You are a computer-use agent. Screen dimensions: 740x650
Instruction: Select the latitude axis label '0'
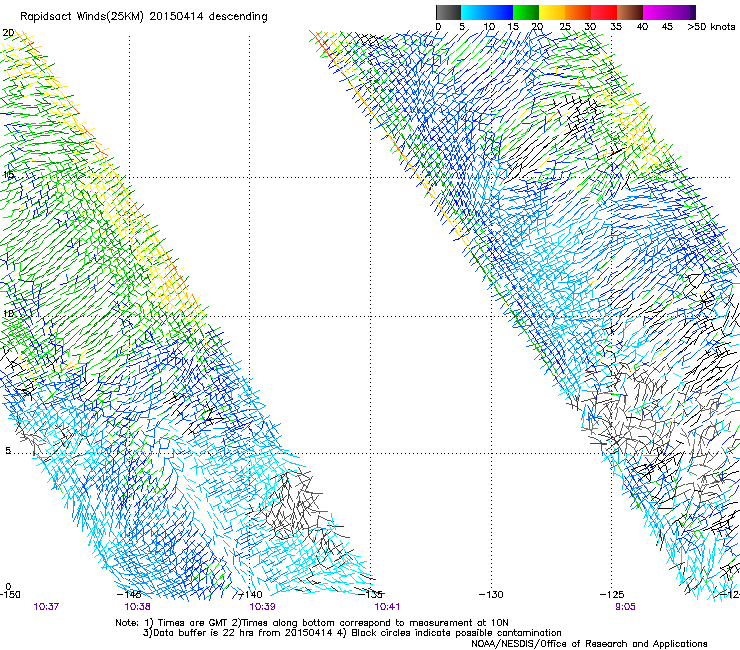8,587
